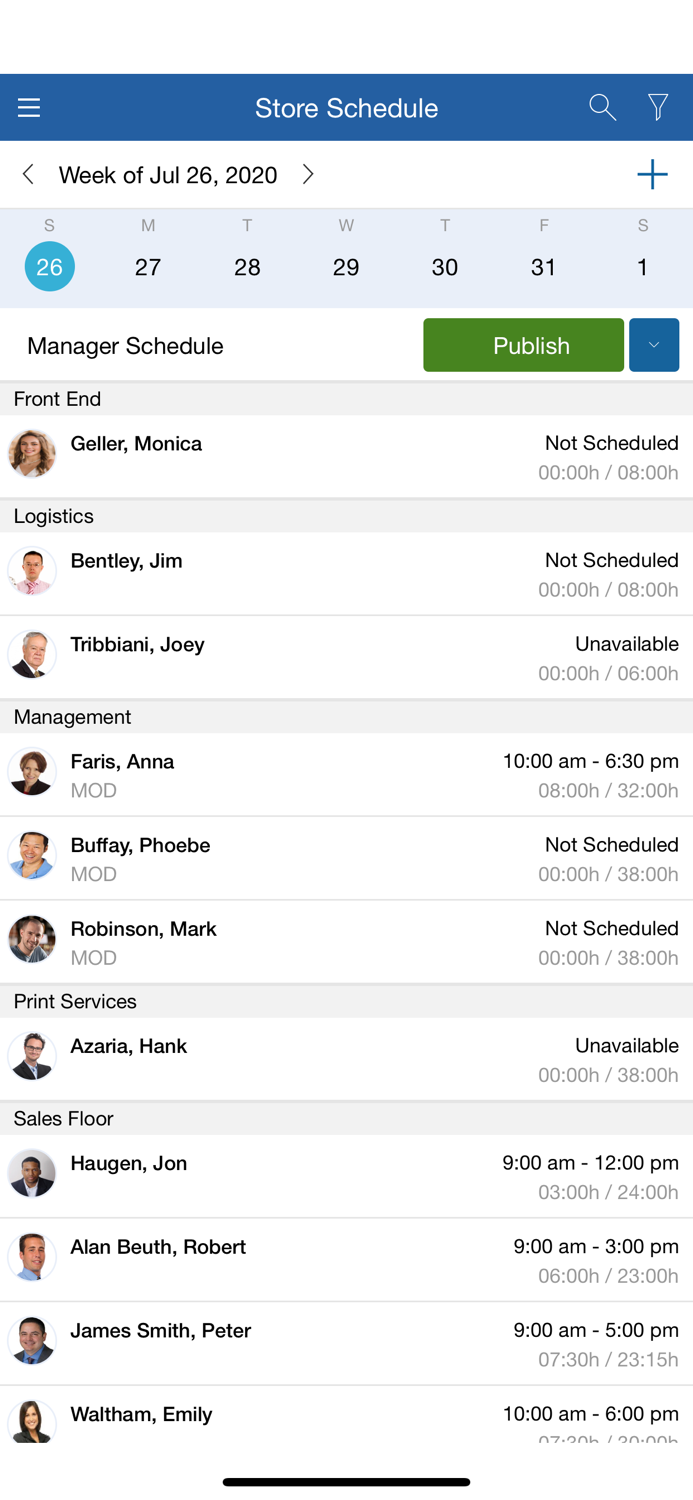Image resolution: width=693 pixels, height=1500 pixels.
Task: Select Friday the 31st
Action: click(x=544, y=267)
